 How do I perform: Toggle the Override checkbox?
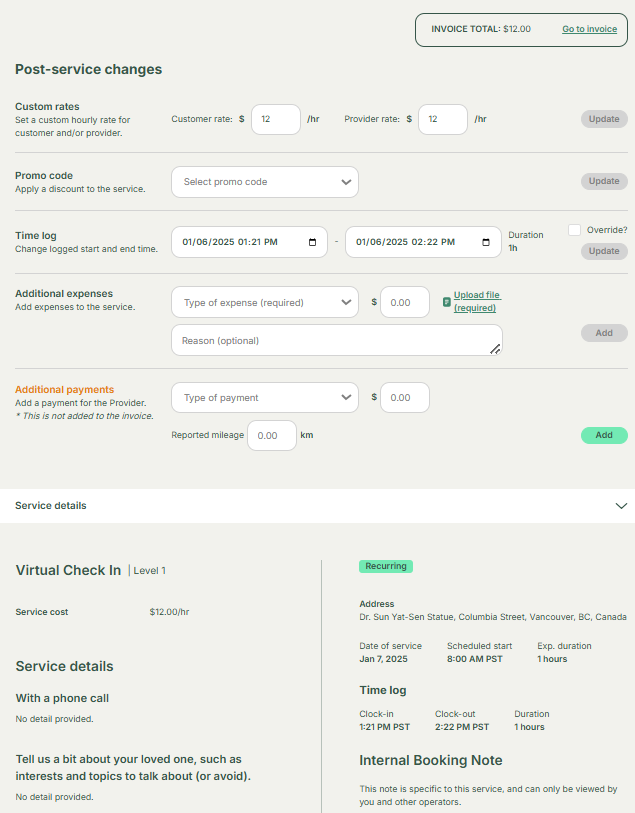[574, 230]
